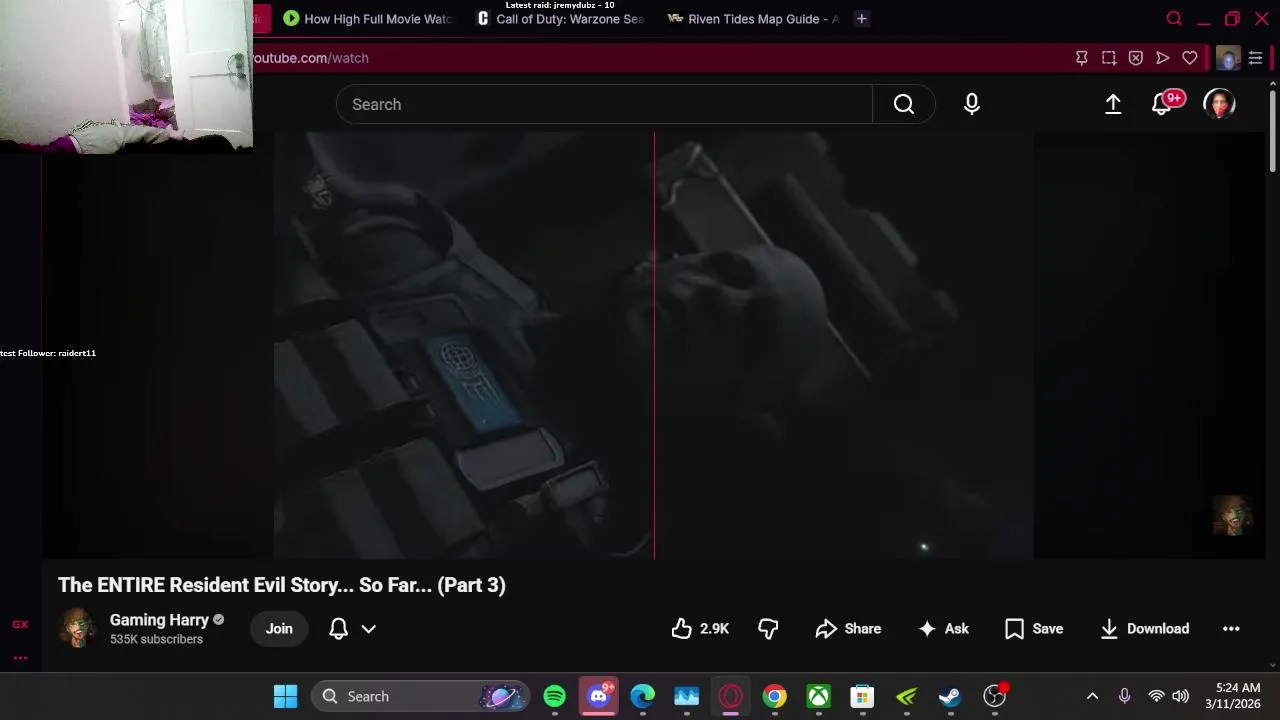Viewport: 1280px width, 720px height.
Task: Open Discord from the taskbar
Action: coord(598,696)
